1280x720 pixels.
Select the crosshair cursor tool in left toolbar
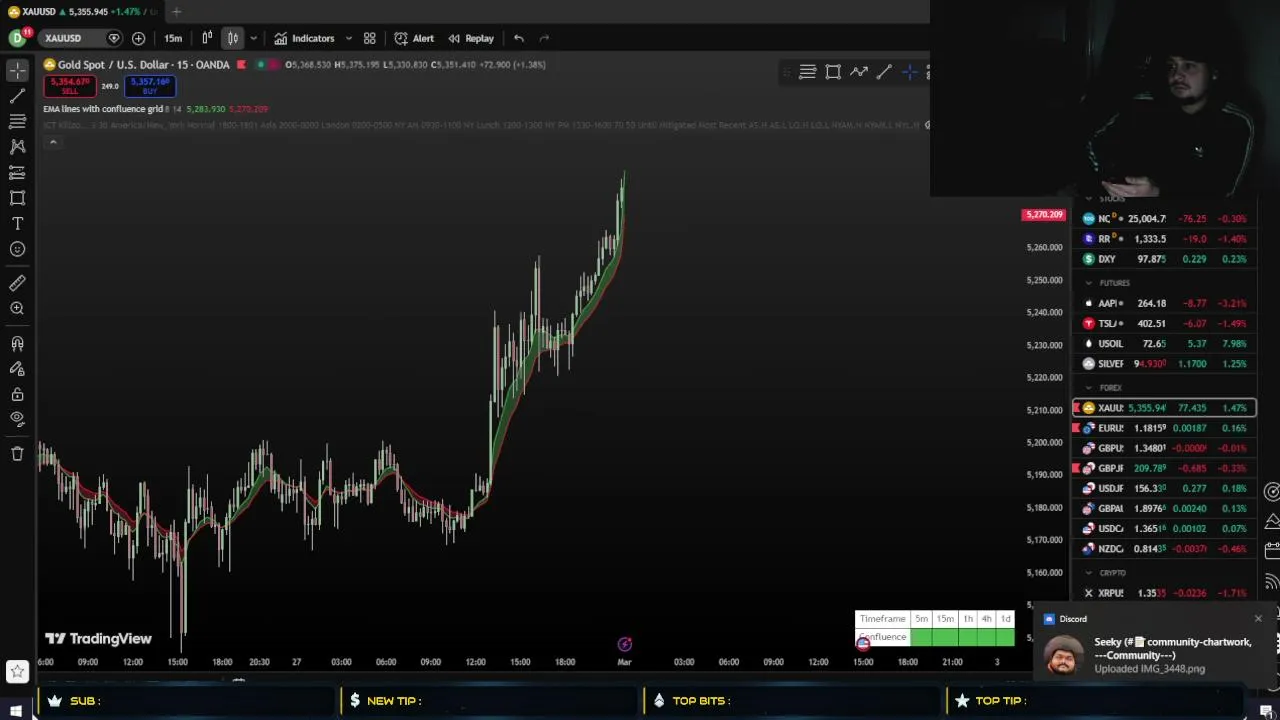click(17, 70)
